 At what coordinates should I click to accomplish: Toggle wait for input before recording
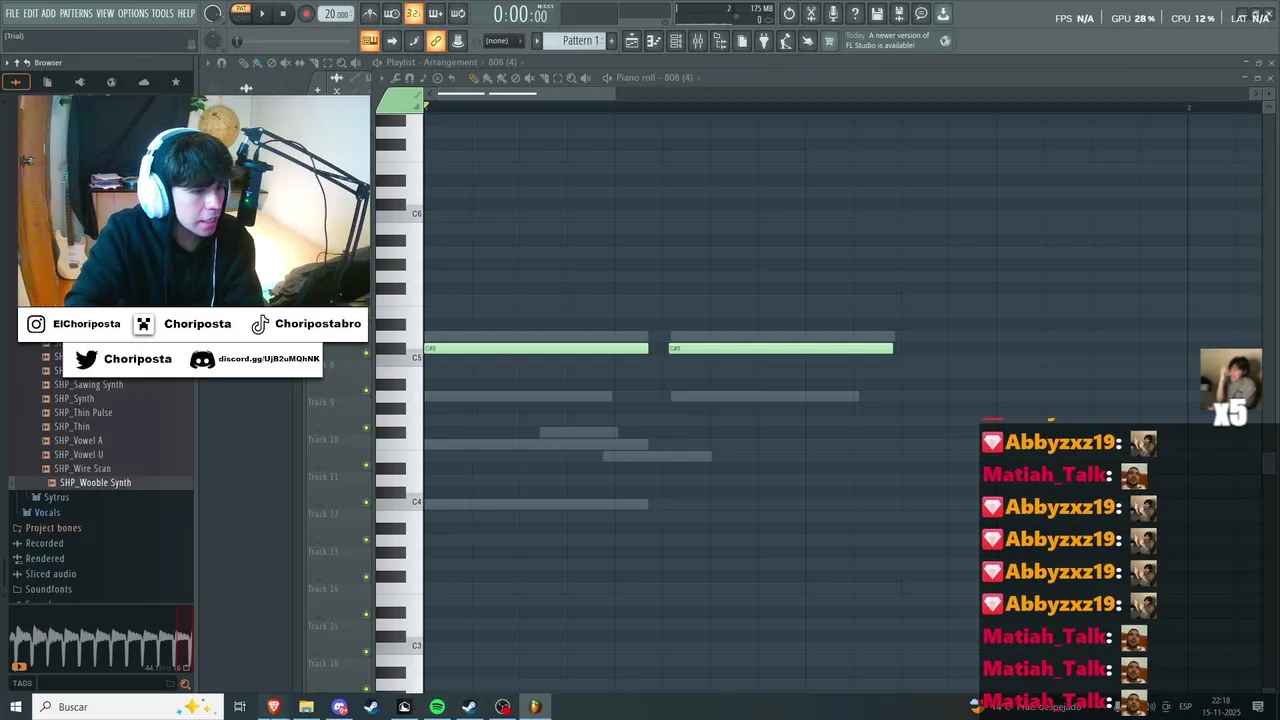click(391, 14)
